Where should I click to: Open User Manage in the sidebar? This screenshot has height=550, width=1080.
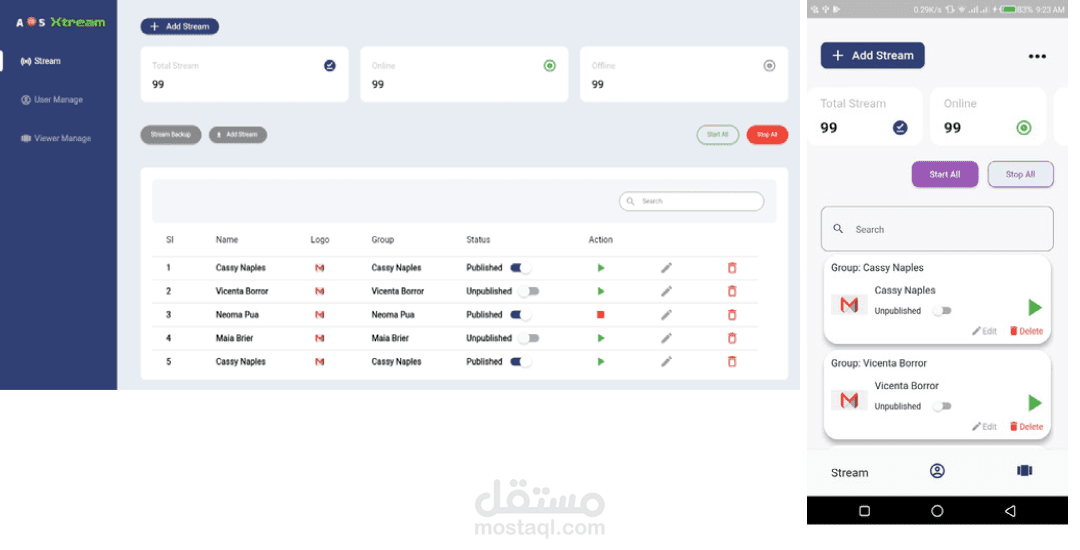coord(52,100)
